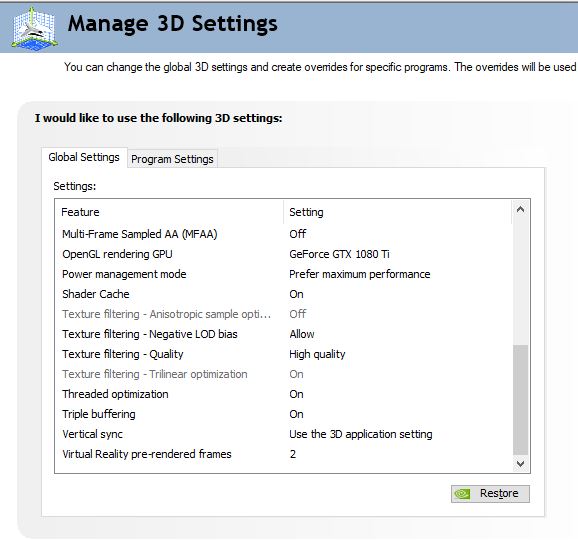Image resolution: width=578 pixels, height=540 pixels.
Task: Open the Triple buffering On value
Action: point(296,414)
